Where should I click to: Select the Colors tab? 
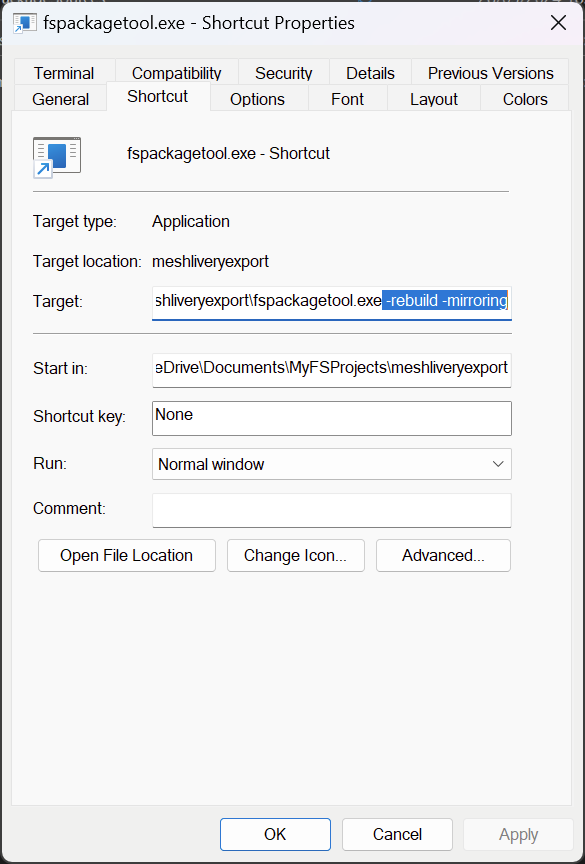tap(525, 99)
